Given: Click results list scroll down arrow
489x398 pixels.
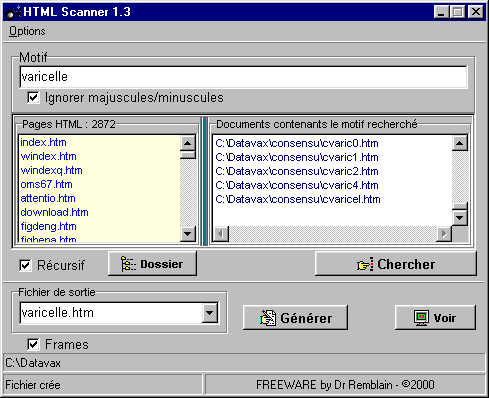Looking at the screenshot, I should [460, 218].
